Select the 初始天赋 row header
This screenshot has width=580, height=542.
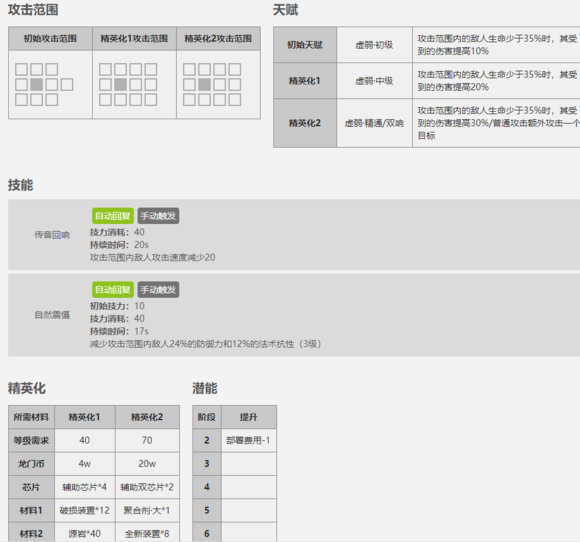pyautogui.click(x=305, y=45)
